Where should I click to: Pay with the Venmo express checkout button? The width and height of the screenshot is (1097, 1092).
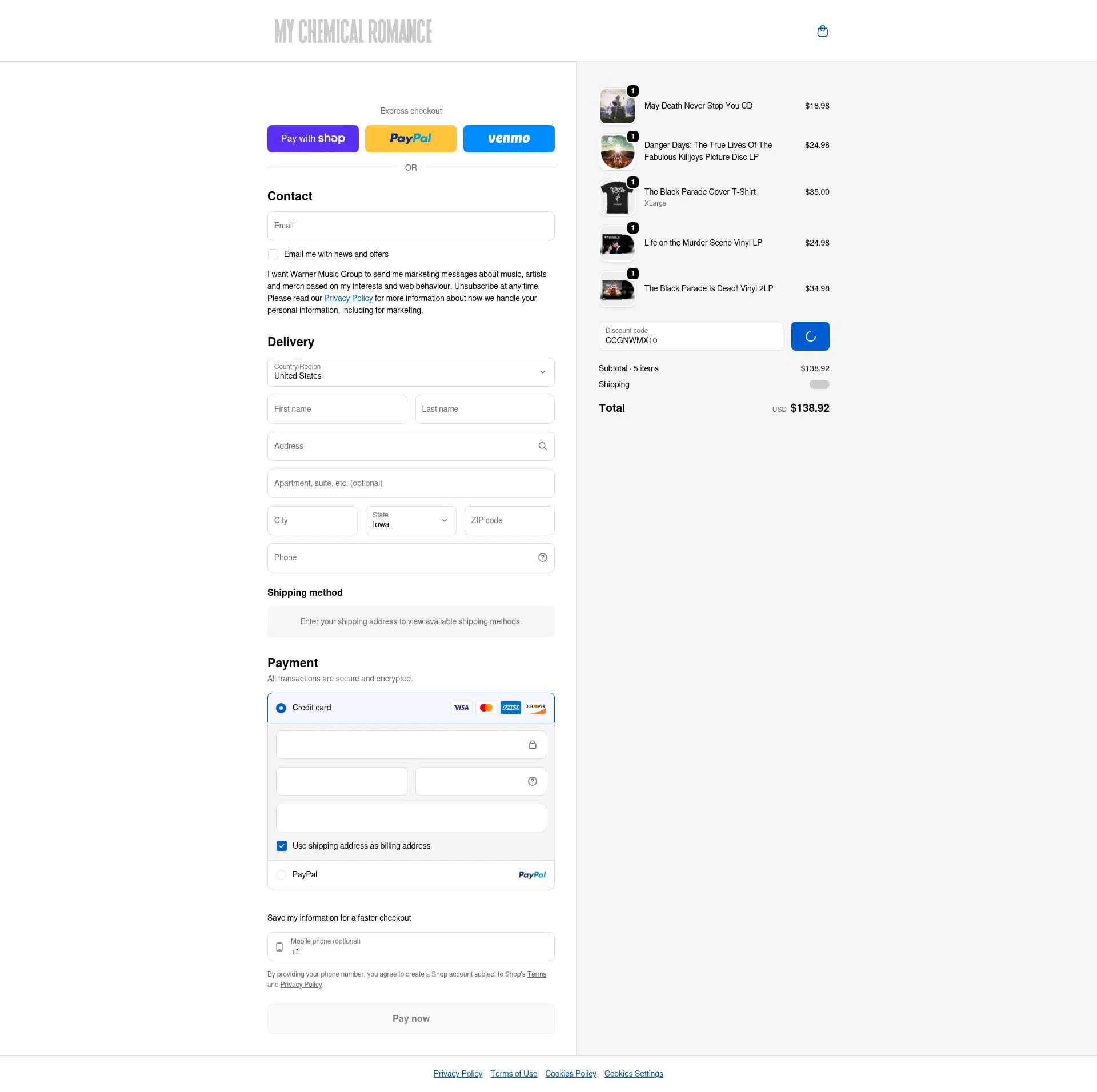click(x=508, y=138)
